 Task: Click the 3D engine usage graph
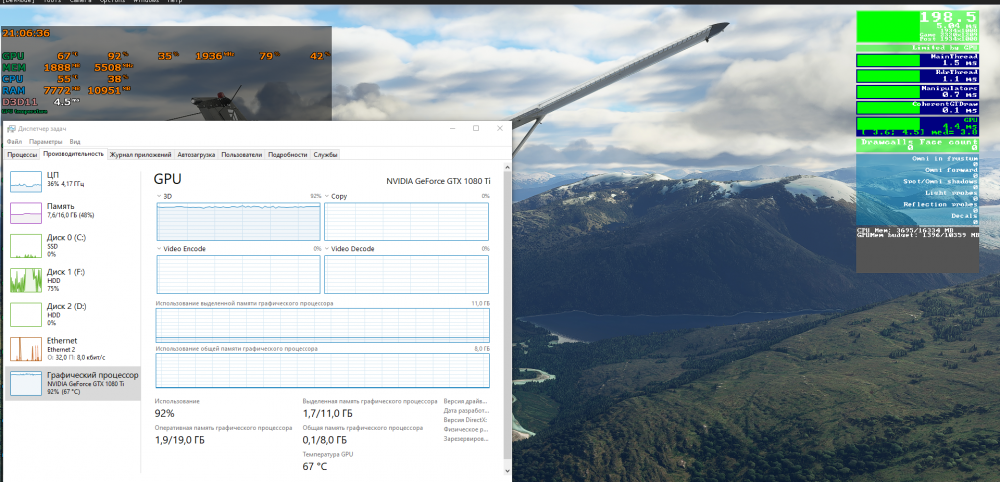click(x=239, y=221)
